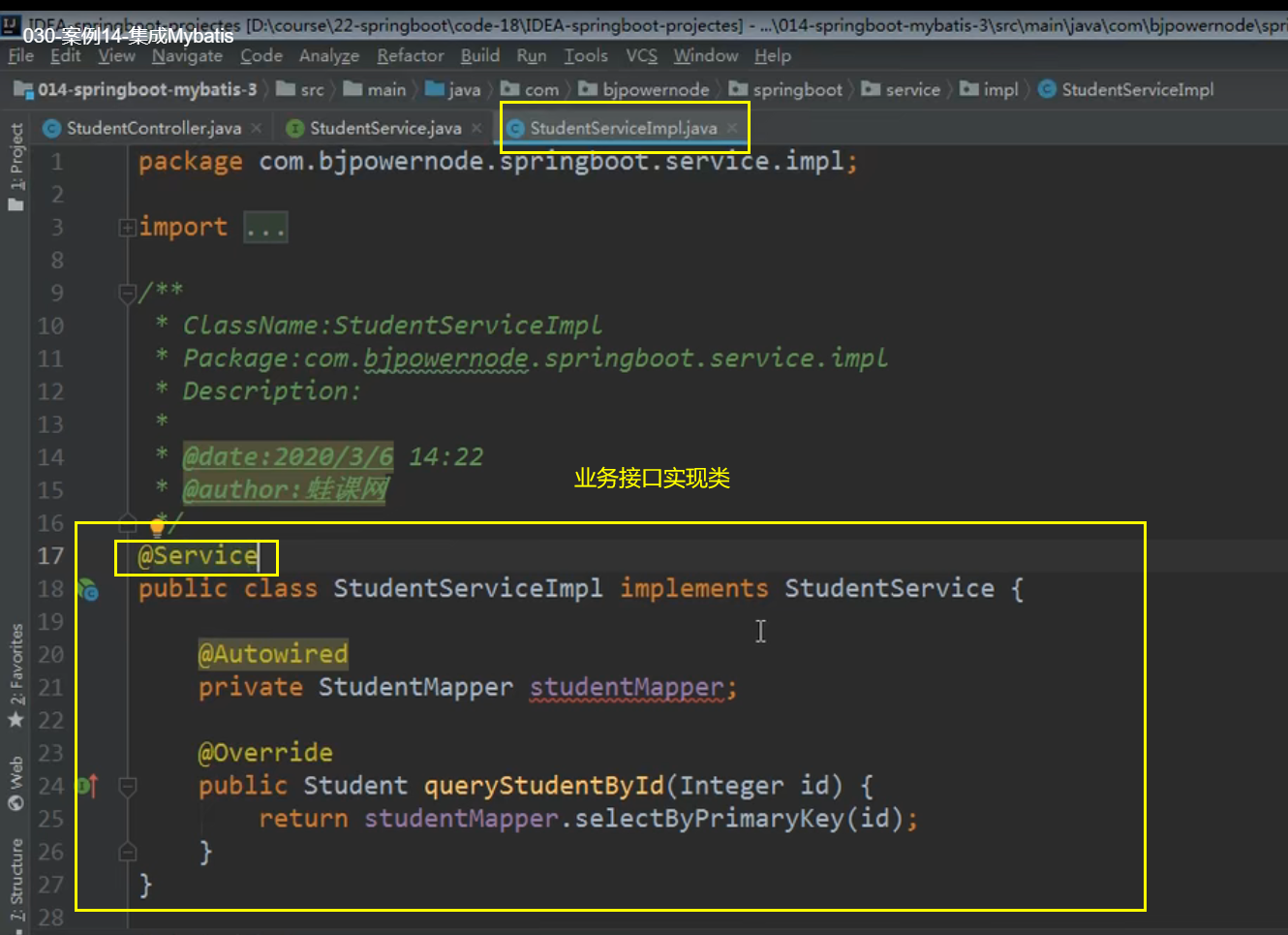Click the queryStudentById method name
This screenshot has width=1288, height=935.
click(544, 786)
